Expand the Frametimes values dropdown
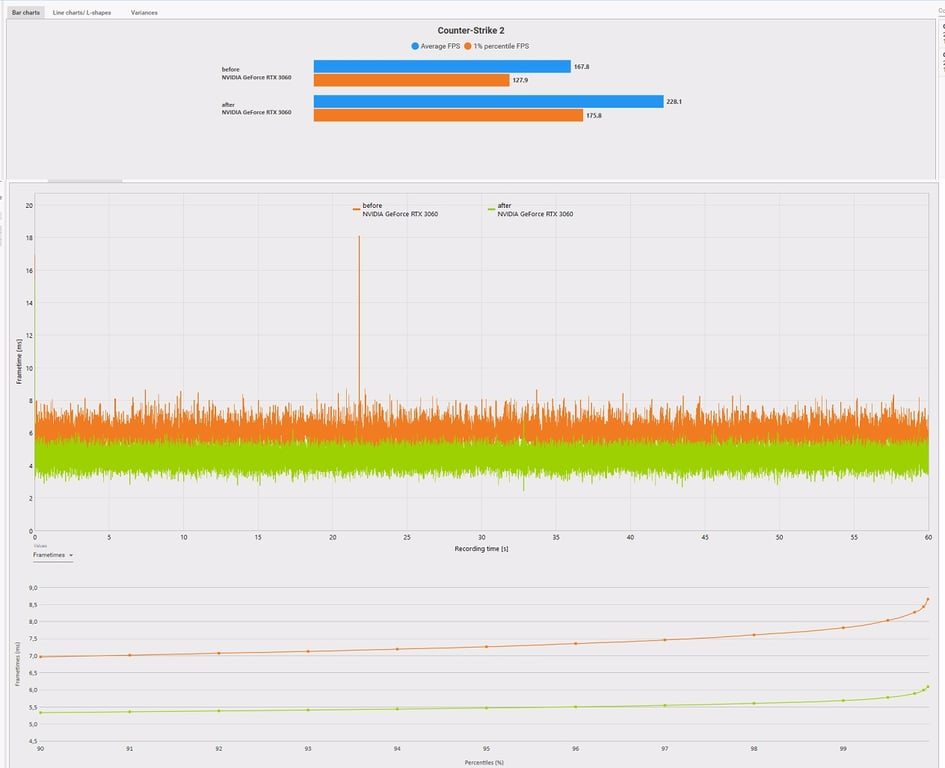This screenshot has width=945, height=768. click(53, 555)
